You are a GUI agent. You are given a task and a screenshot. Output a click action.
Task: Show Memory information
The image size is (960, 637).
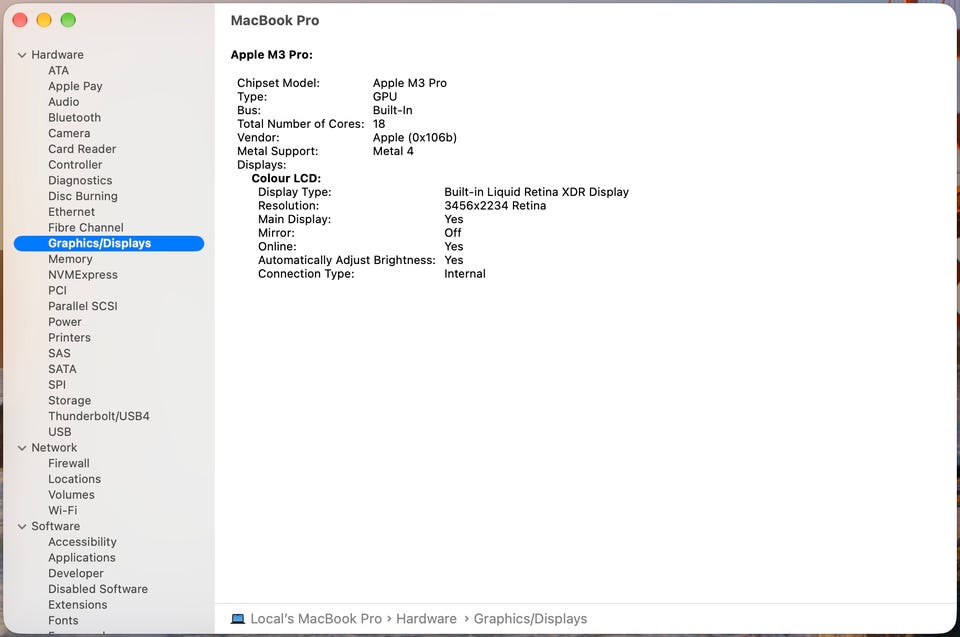click(70, 259)
